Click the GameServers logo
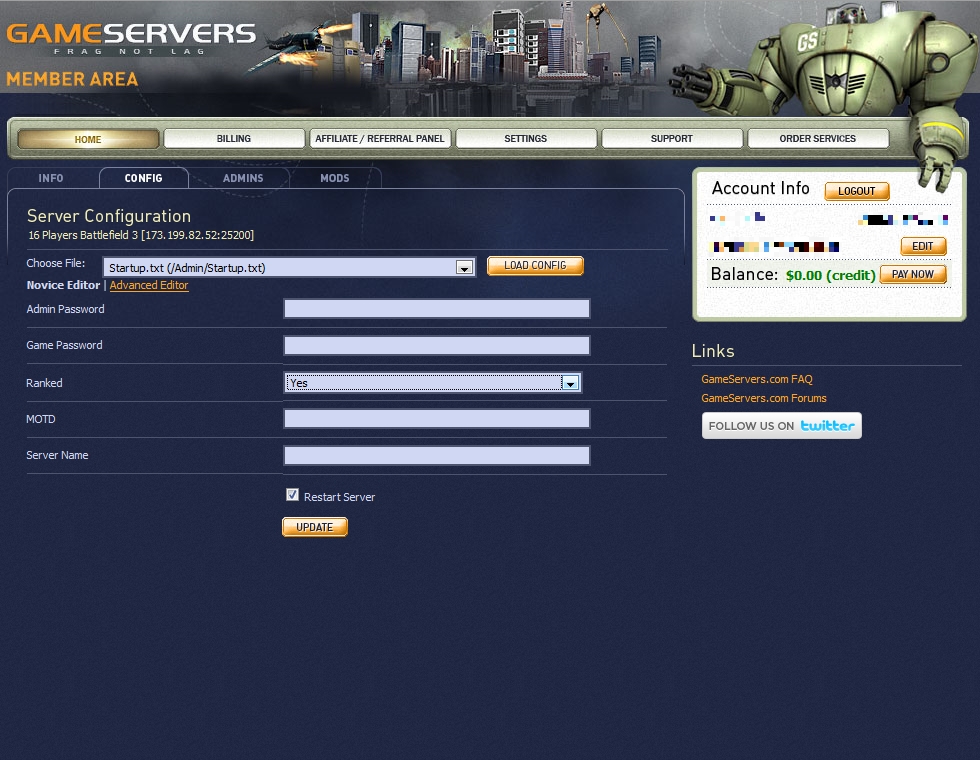This screenshot has height=760, width=980. [x=131, y=38]
